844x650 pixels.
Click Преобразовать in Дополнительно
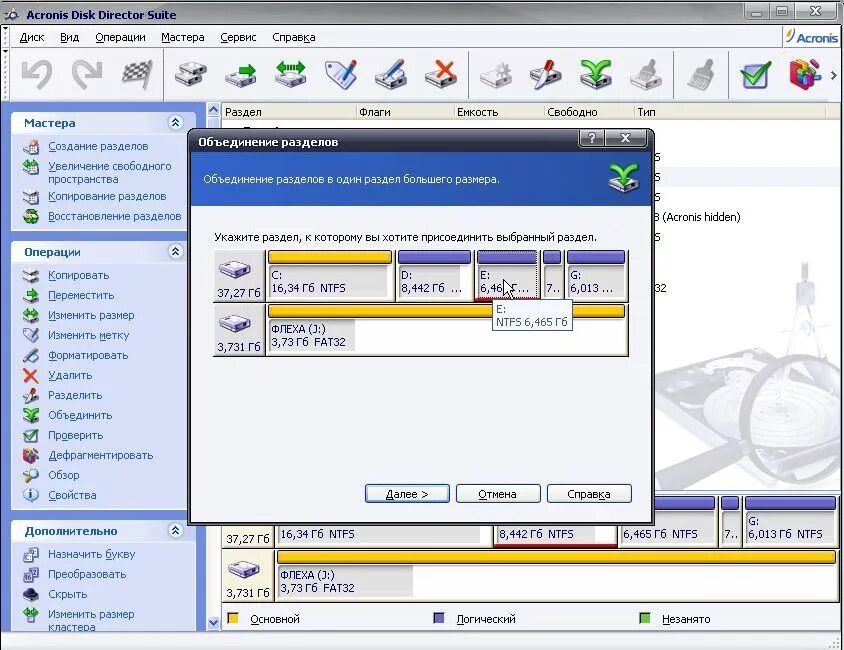tap(87, 574)
